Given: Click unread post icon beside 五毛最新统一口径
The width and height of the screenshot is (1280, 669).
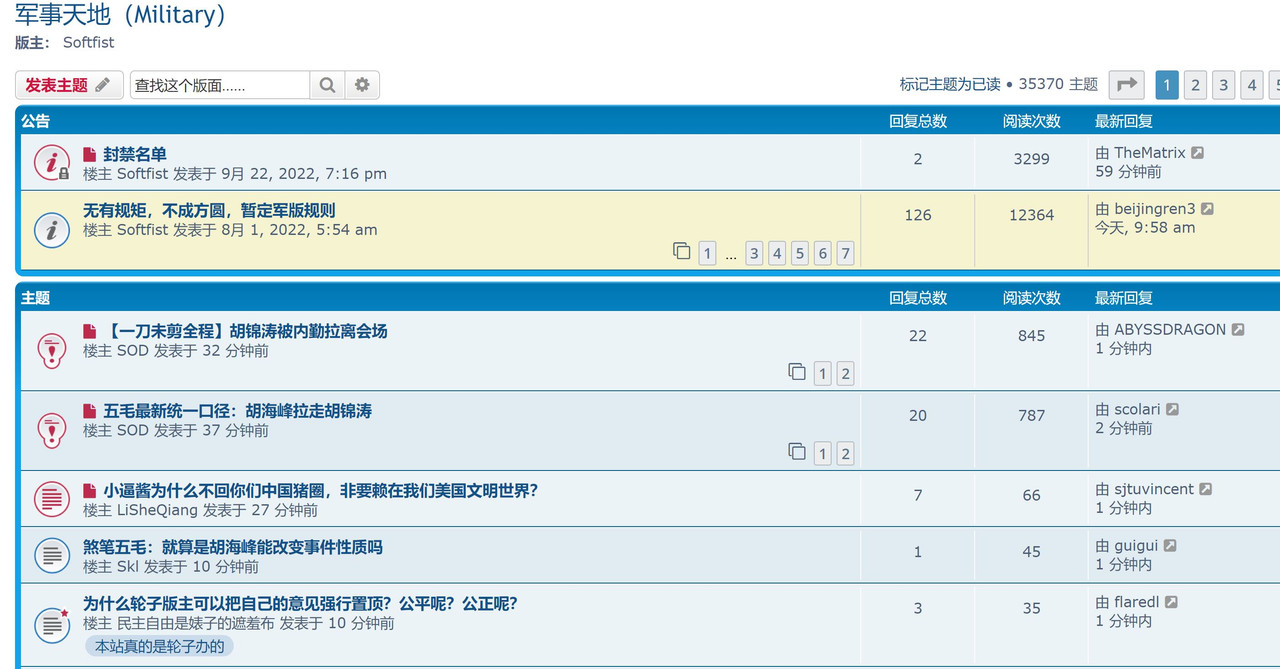Looking at the screenshot, I should point(90,411).
